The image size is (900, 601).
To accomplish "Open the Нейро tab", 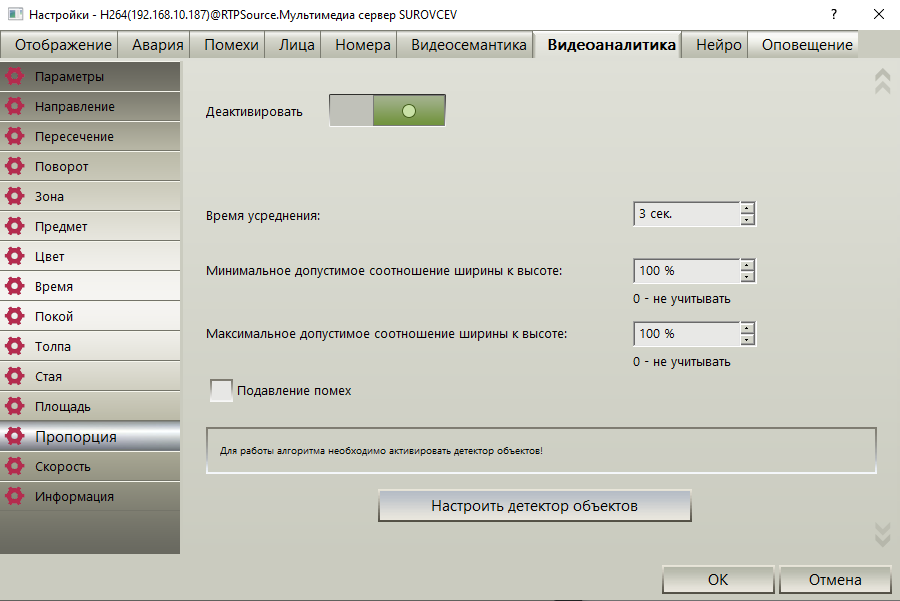I will tap(715, 45).
